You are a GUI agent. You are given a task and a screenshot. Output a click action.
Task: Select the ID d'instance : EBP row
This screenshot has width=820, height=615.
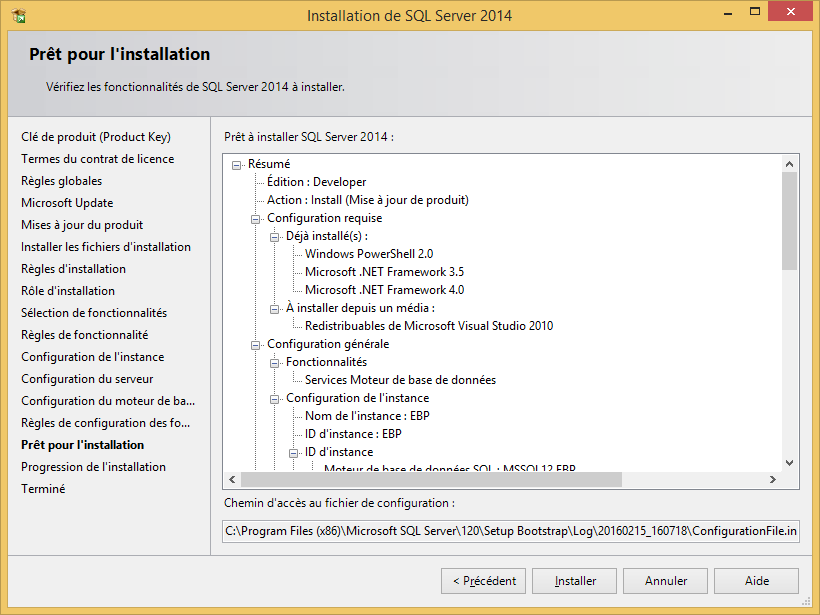(x=354, y=434)
